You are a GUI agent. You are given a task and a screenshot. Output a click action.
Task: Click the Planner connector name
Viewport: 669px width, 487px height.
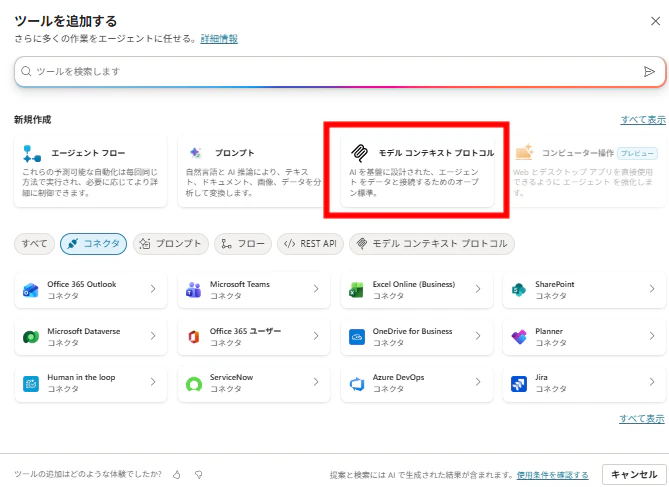(x=549, y=331)
